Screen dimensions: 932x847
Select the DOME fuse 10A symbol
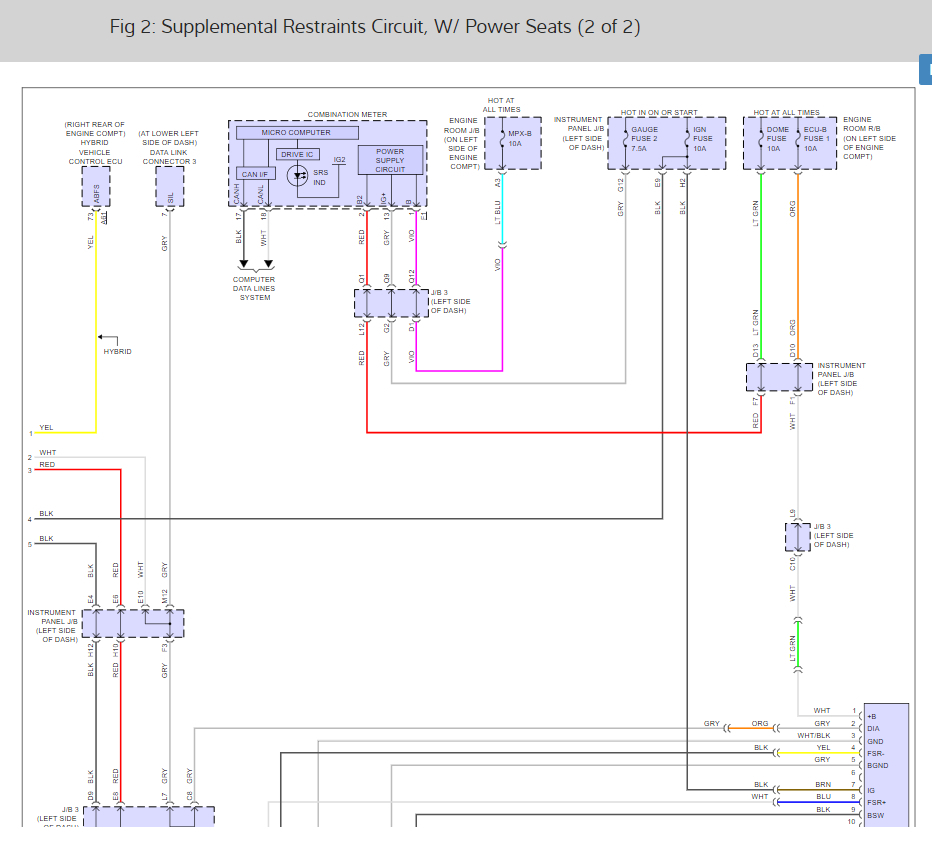pyautogui.click(x=761, y=140)
